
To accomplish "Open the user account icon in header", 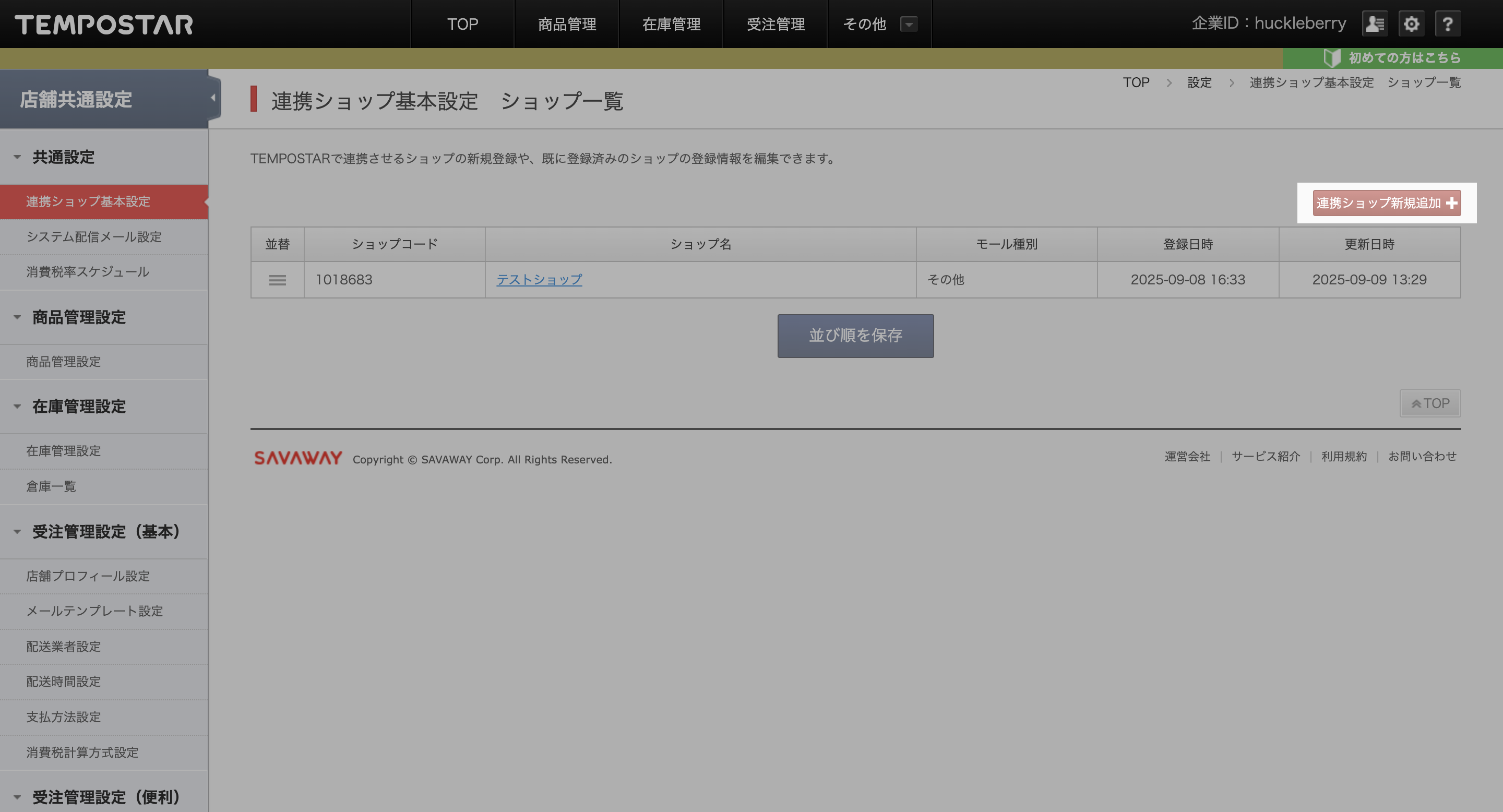I will click(1374, 24).
